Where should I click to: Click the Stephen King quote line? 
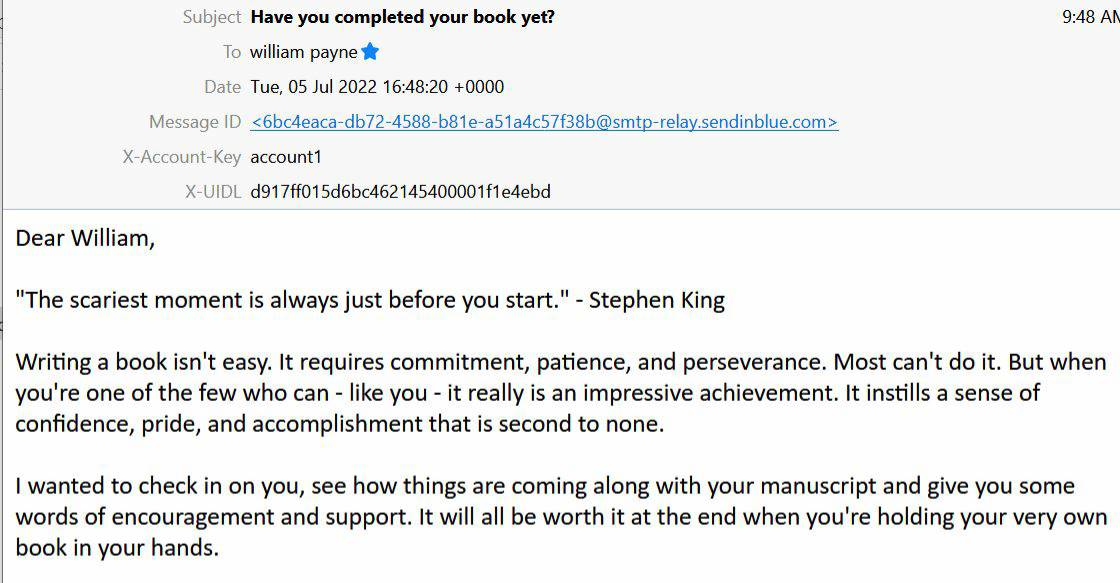[370, 300]
